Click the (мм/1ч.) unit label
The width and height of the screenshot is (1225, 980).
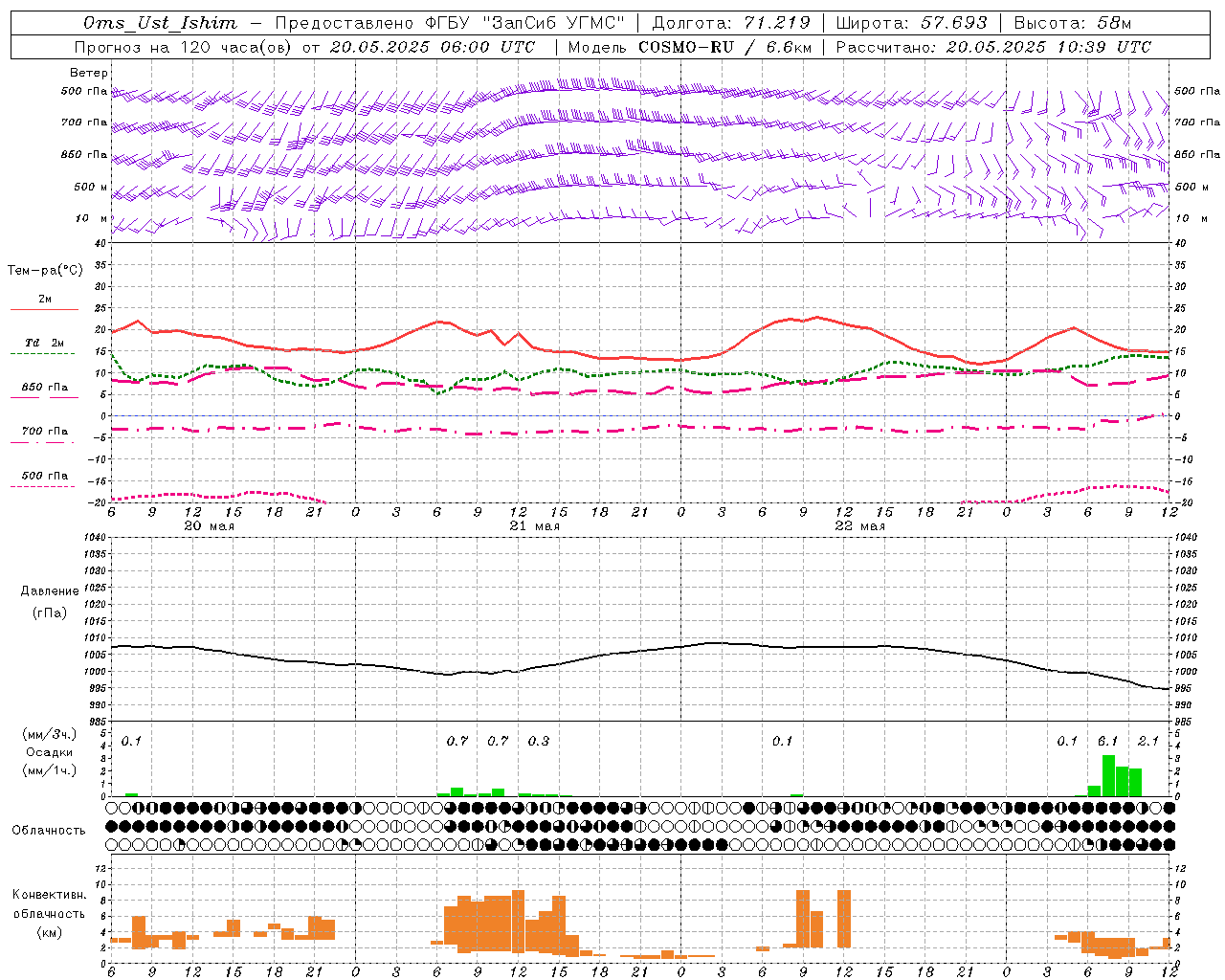(50, 770)
